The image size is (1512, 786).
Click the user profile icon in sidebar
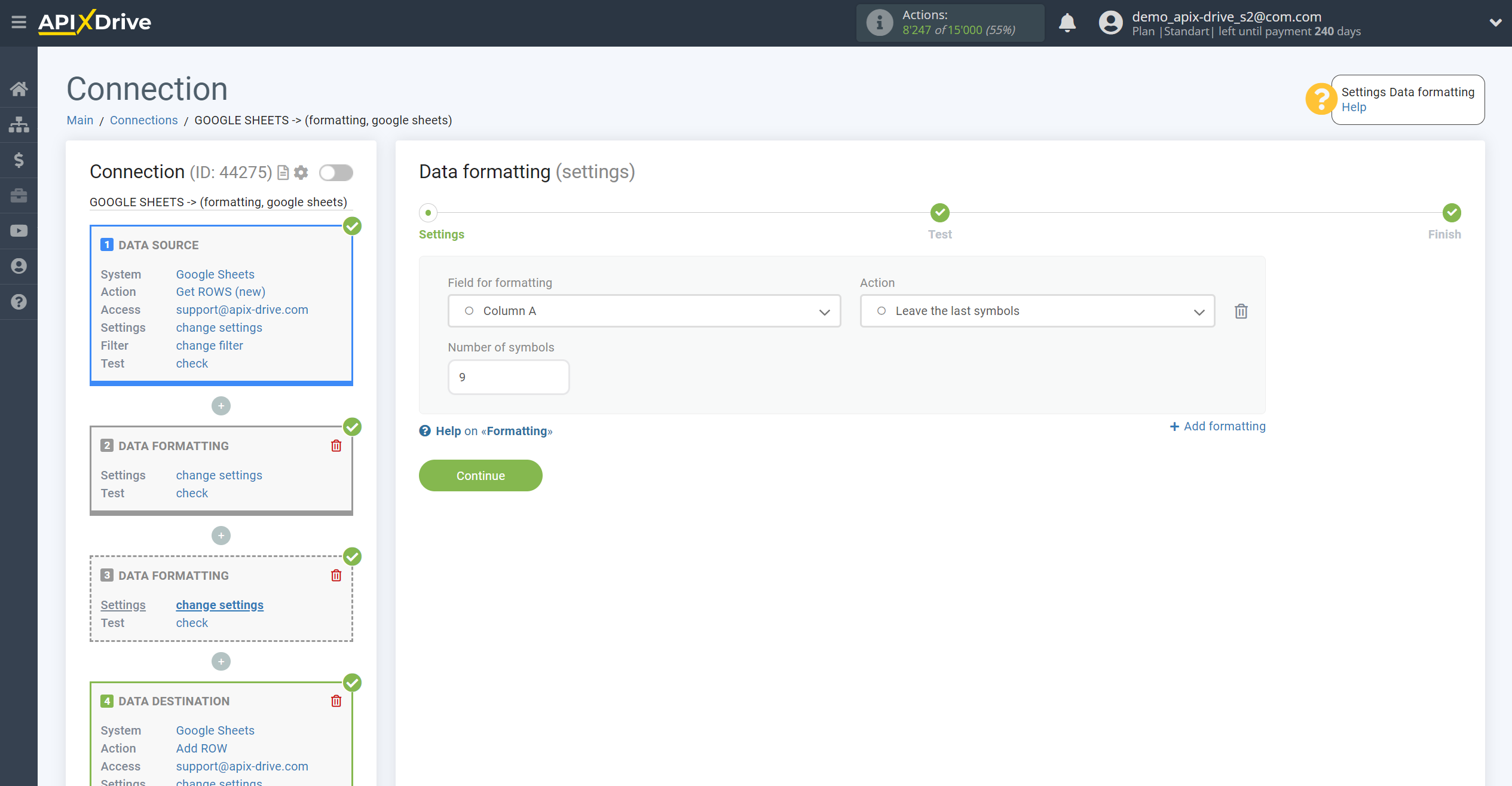tap(20, 266)
